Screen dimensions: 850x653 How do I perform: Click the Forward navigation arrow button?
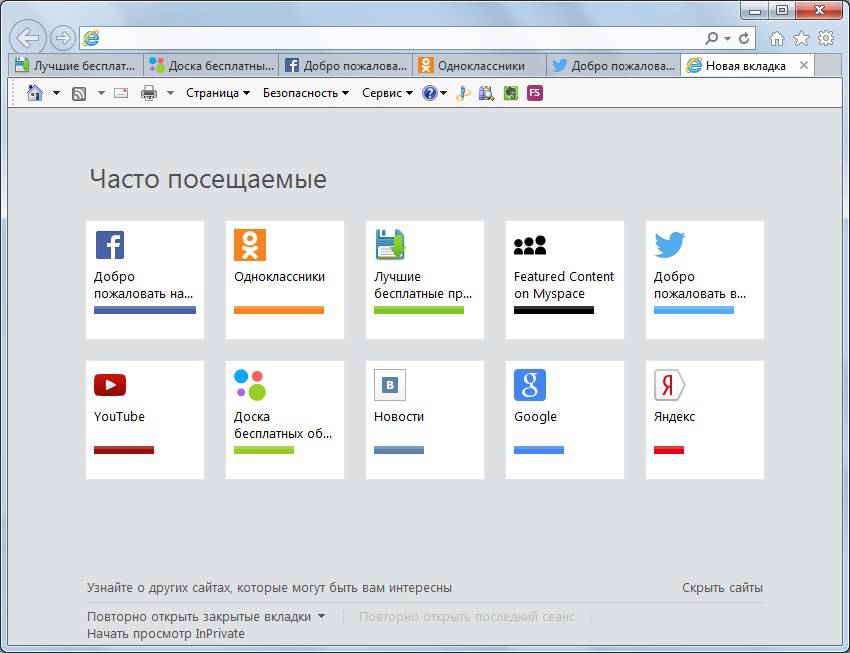63,38
